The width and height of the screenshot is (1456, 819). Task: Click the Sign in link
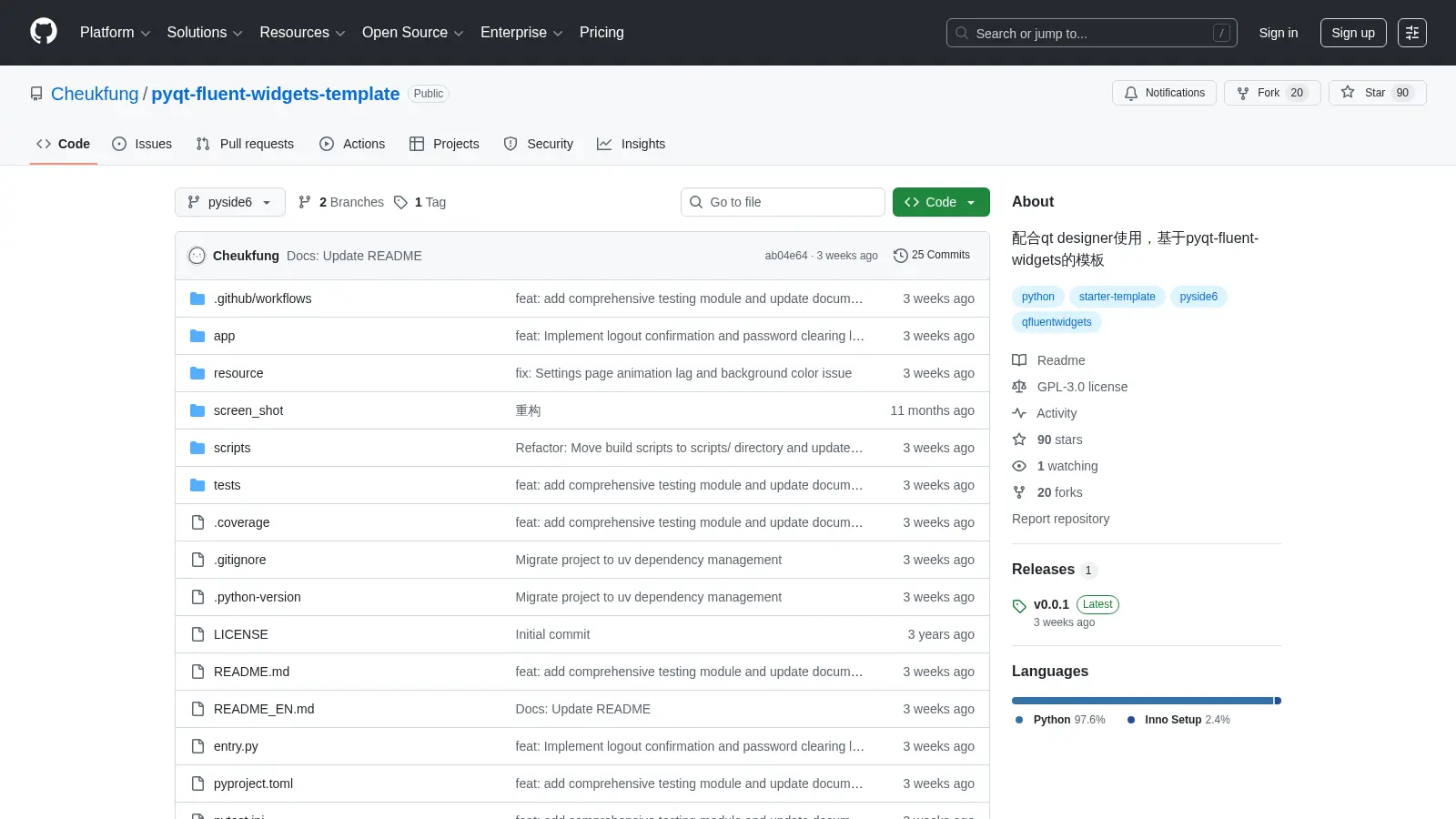(x=1279, y=33)
